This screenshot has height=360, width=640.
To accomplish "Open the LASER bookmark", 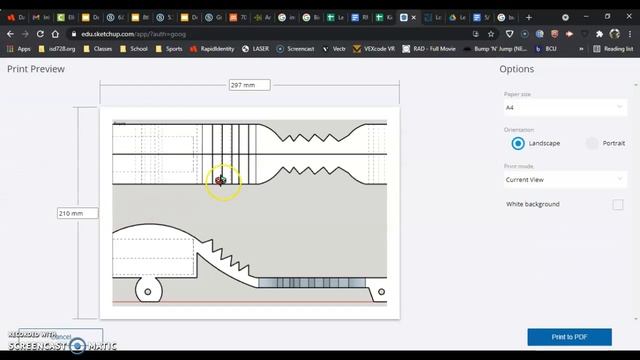I will 256,49.
